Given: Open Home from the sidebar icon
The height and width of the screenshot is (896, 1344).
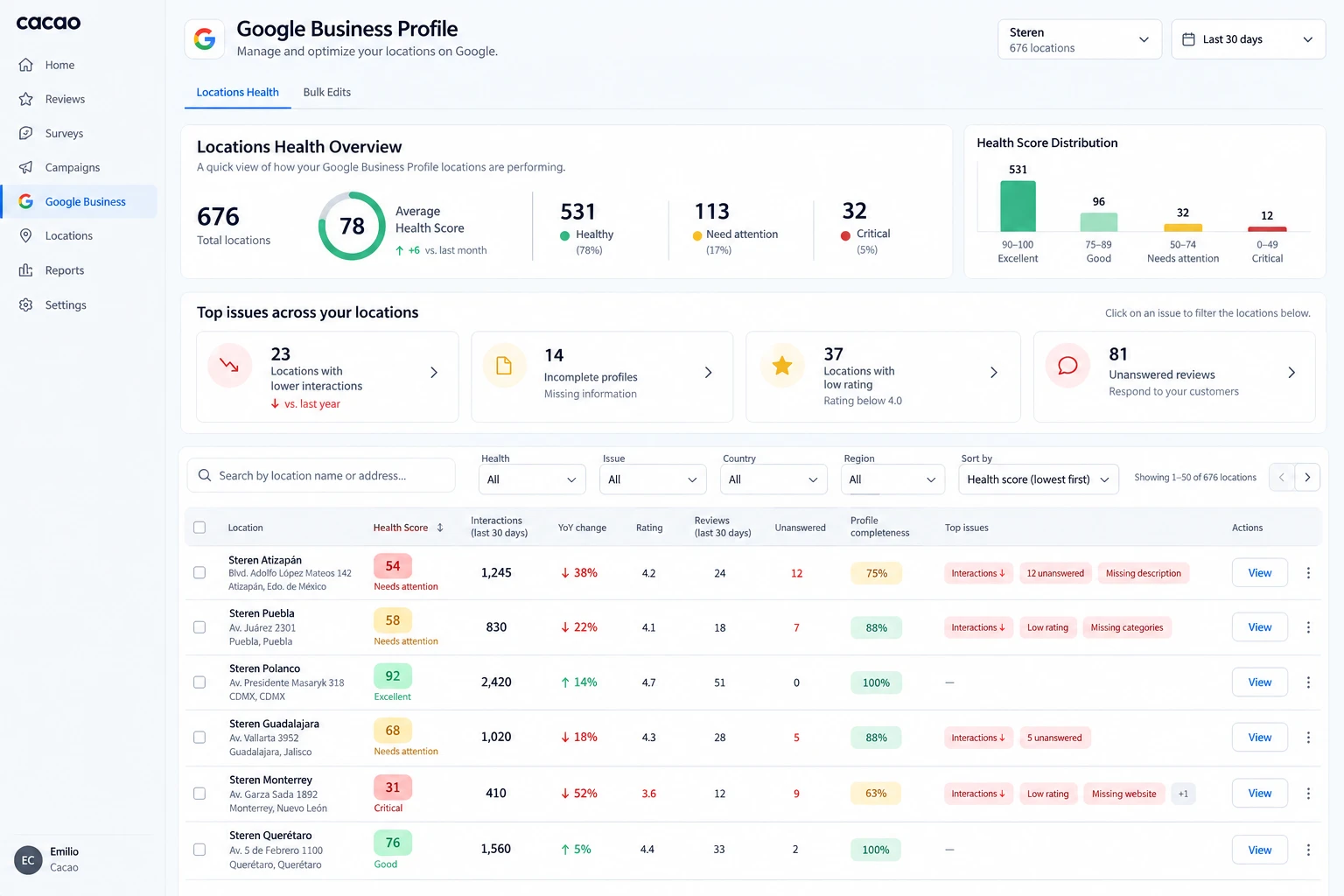Looking at the screenshot, I should pos(26,65).
